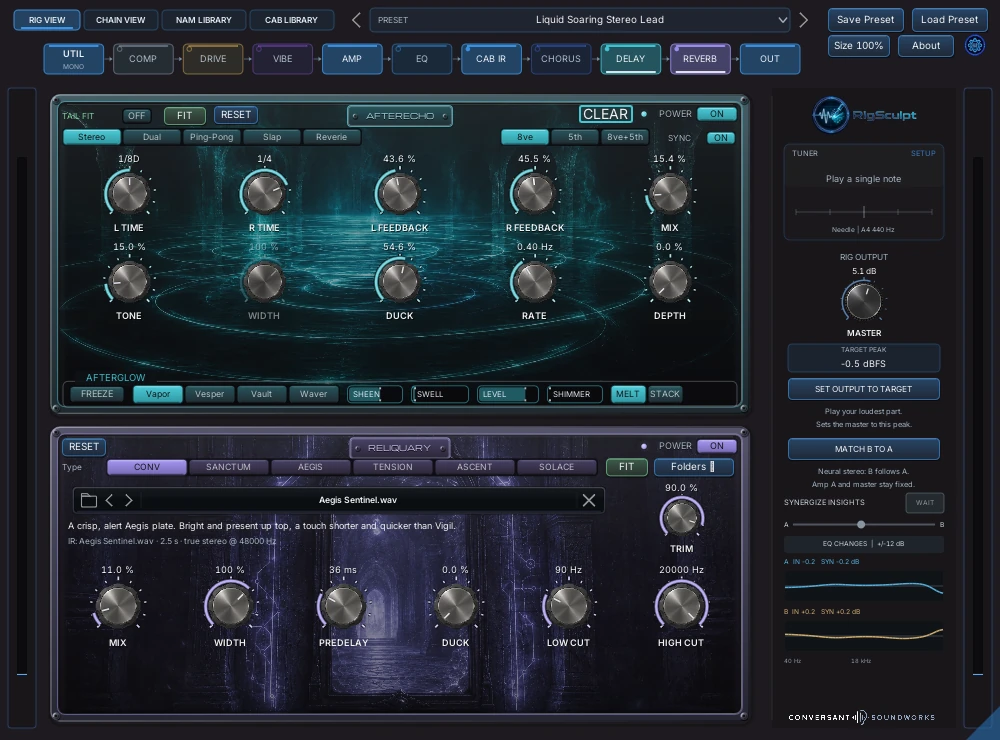Viewport: 1000px width, 740px height.
Task: Open the AFTERECHO model selector
Action: pyautogui.click(x=400, y=116)
